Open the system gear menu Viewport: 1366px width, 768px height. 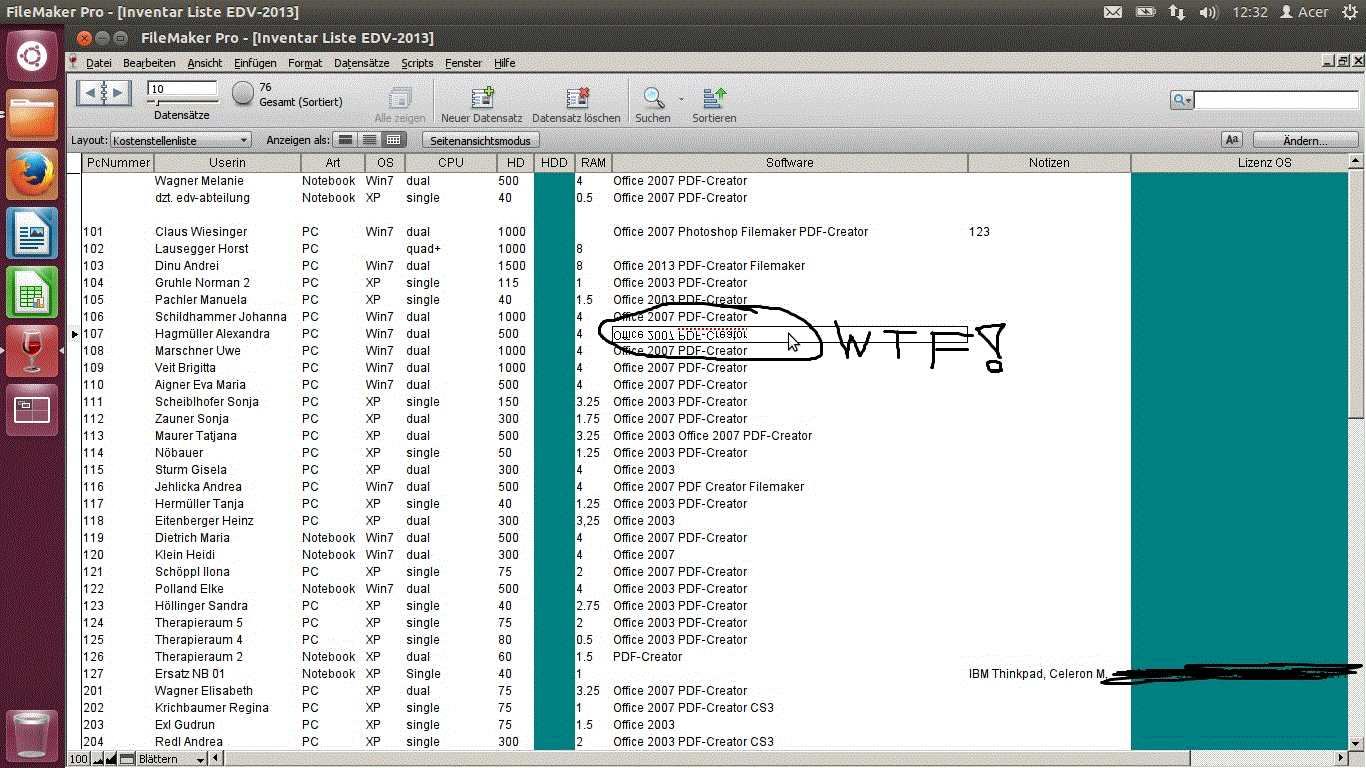[x=1349, y=12]
